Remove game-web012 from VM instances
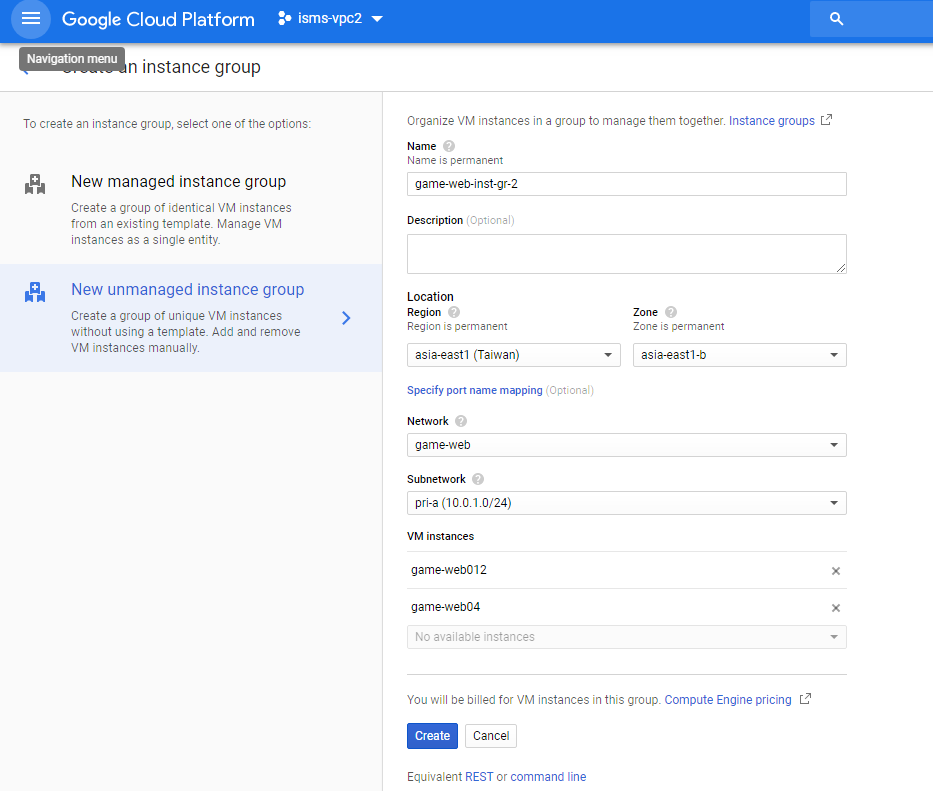Image resolution: width=933 pixels, height=791 pixels. (836, 571)
